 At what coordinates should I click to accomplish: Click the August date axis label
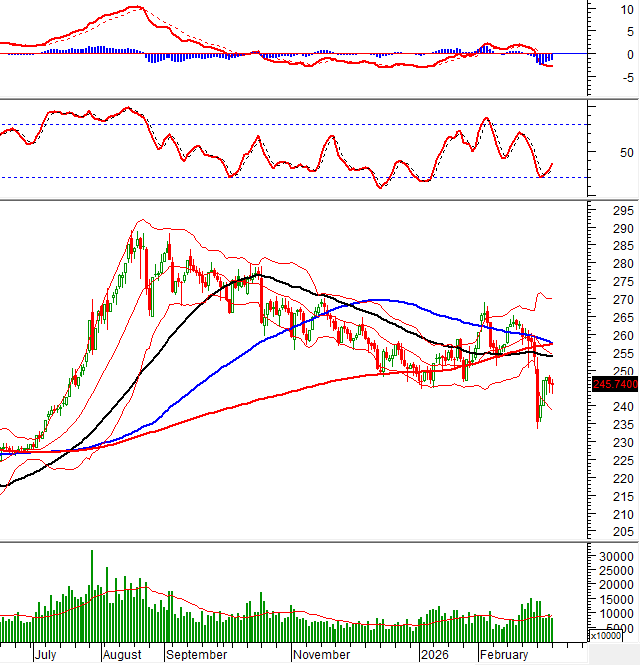[121, 655]
